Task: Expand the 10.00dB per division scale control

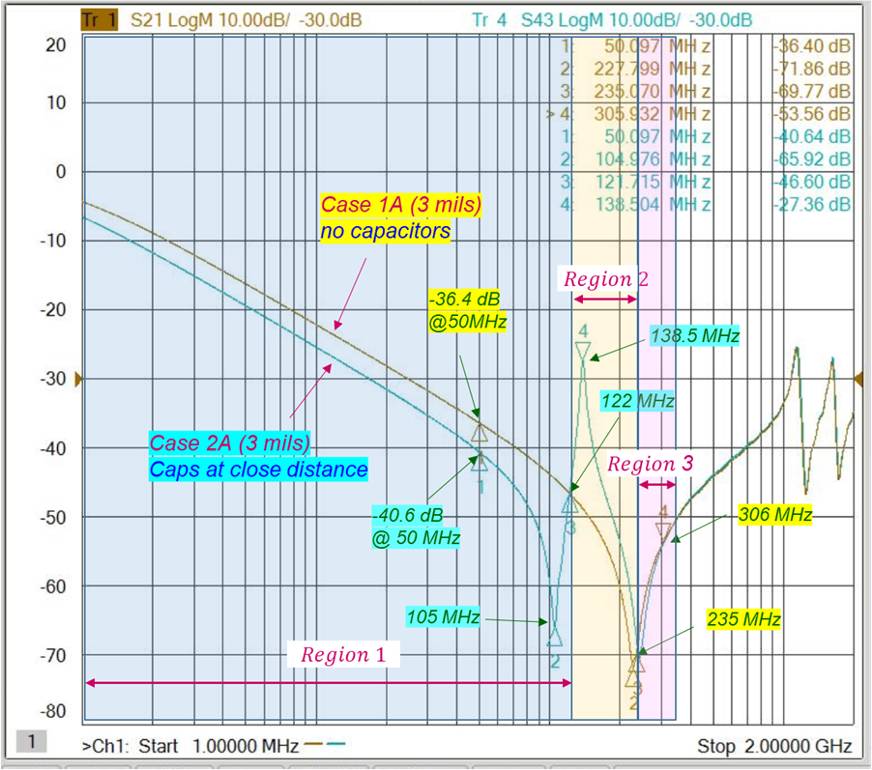Action: coord(258,16)
